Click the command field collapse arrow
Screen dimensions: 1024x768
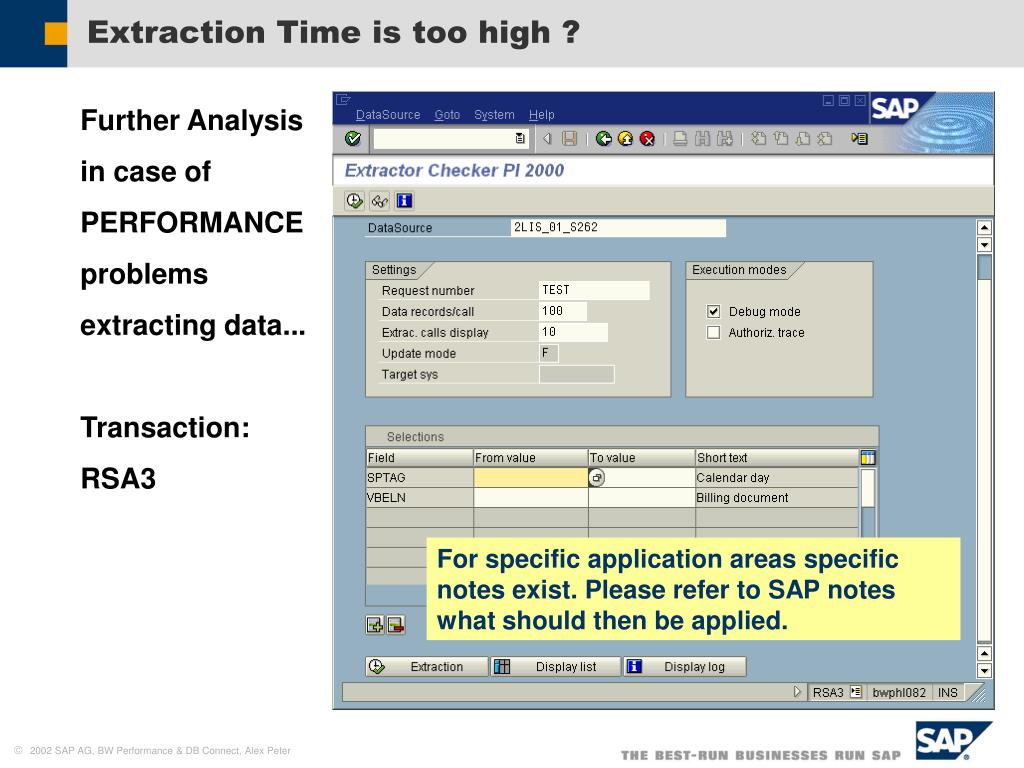pyautogui.click(x=547, y=138)
